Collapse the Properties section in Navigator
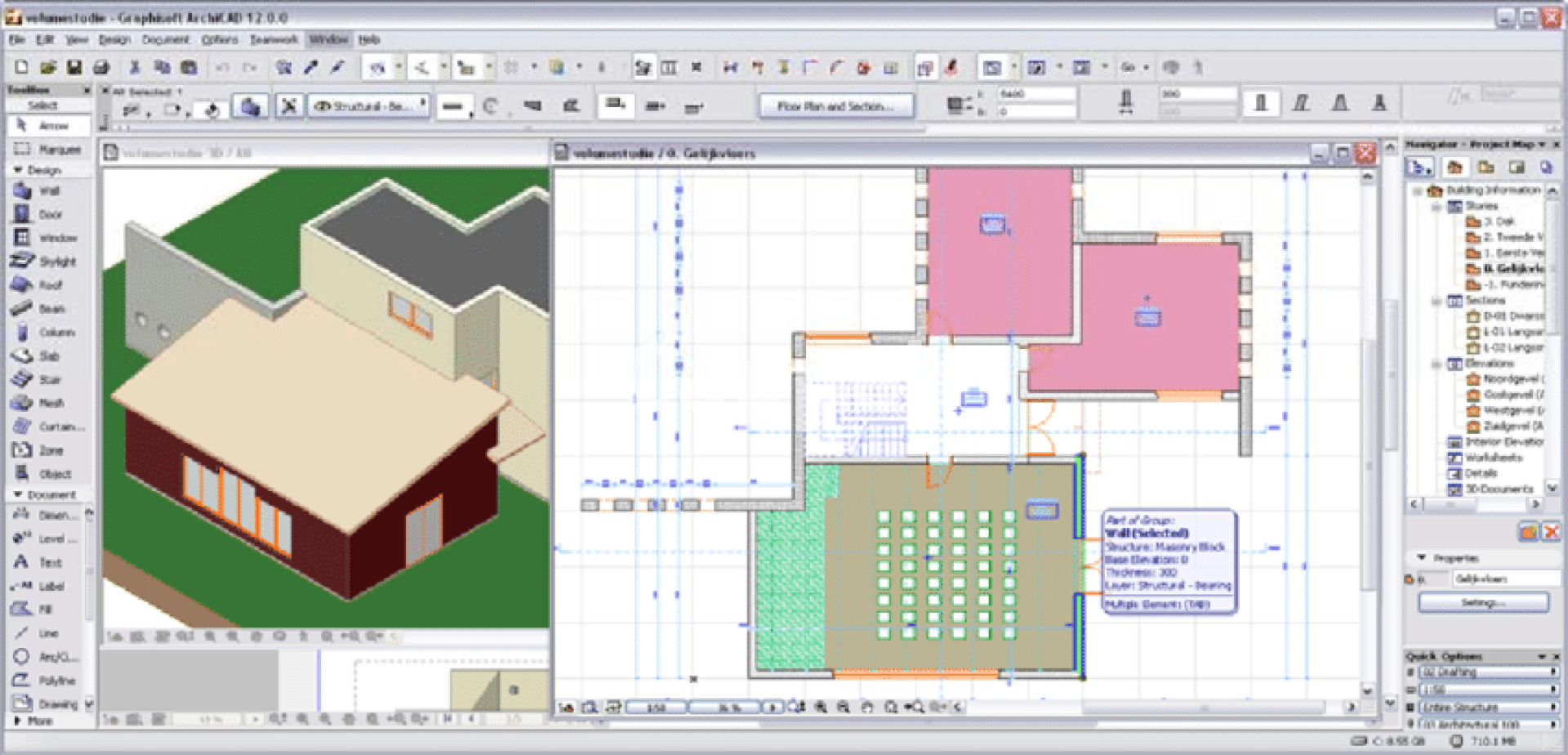Image resolution: width=1568 pixels, height=755 pixels. 1422,558
